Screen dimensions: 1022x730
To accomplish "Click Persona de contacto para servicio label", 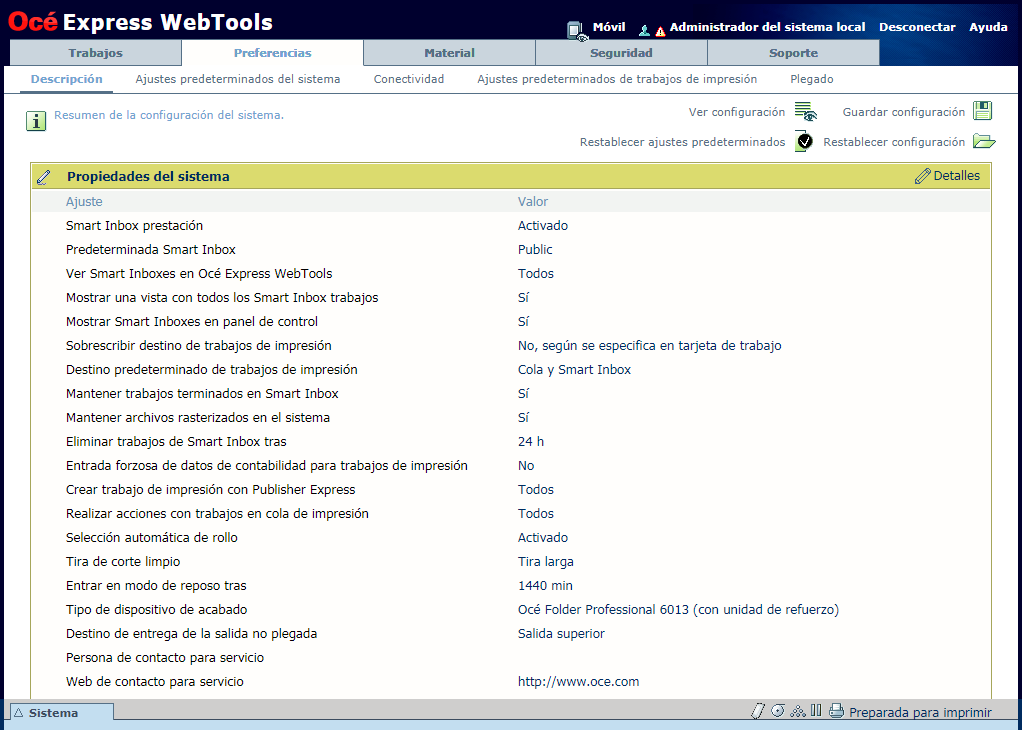I will click(165, 658).
